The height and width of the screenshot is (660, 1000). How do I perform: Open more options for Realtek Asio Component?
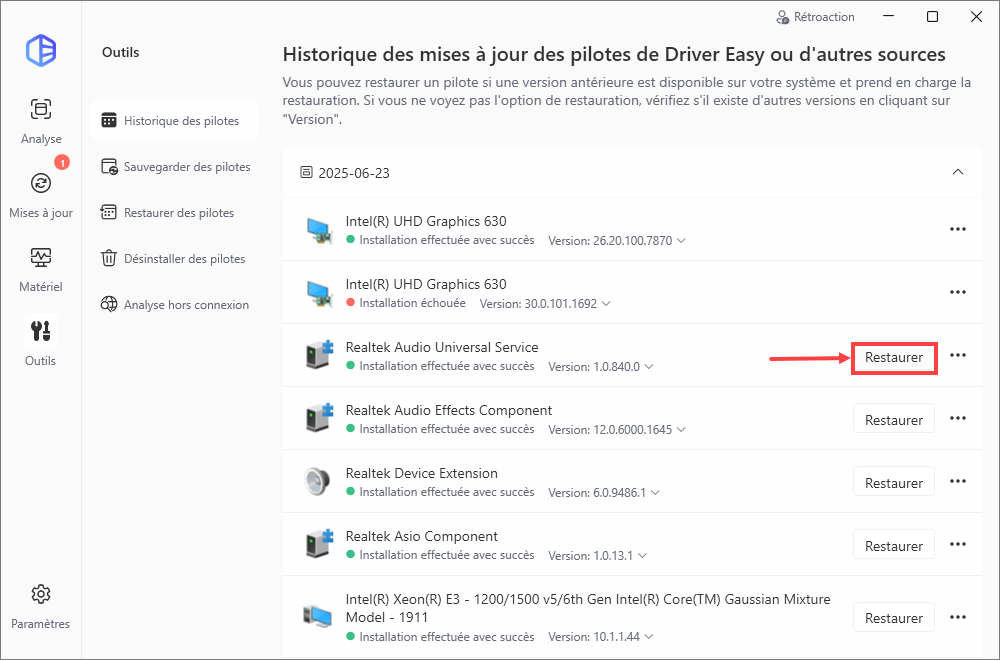tap(958, 544)
